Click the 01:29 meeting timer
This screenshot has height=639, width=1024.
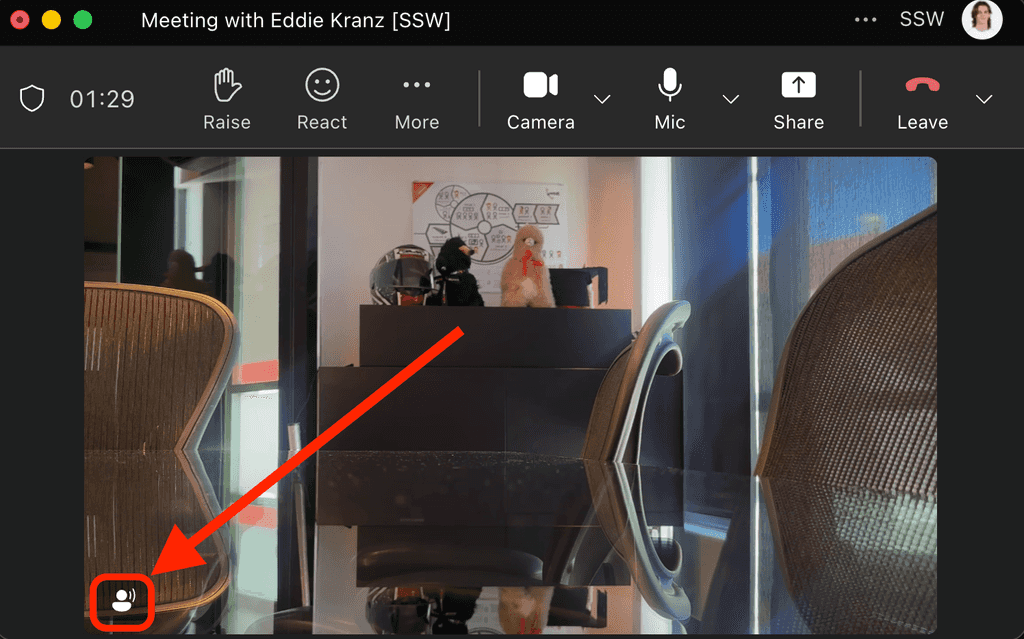(x=102, y=99)
